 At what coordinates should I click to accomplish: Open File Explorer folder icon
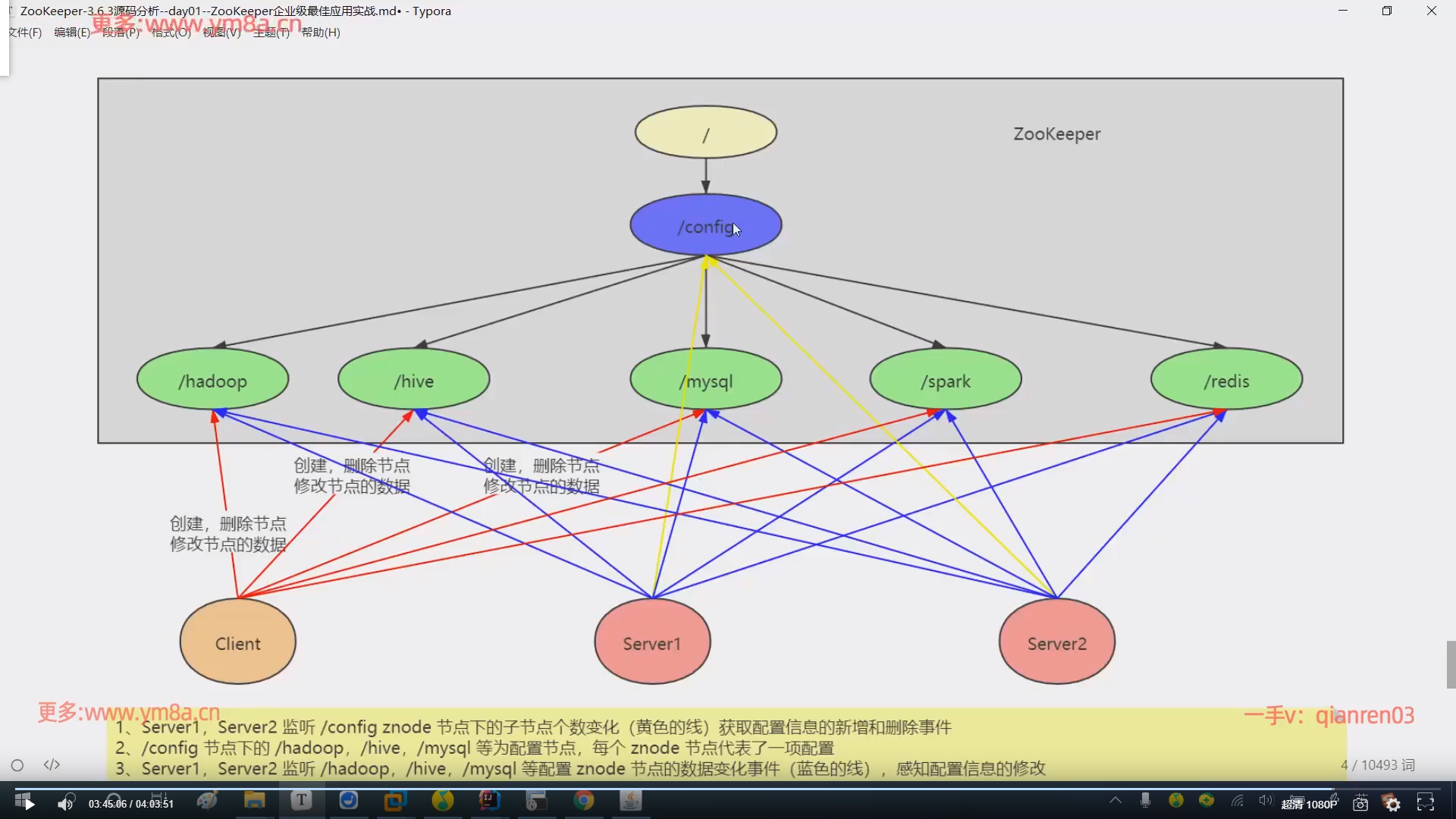pyautogui.click(x=254, y=800)
